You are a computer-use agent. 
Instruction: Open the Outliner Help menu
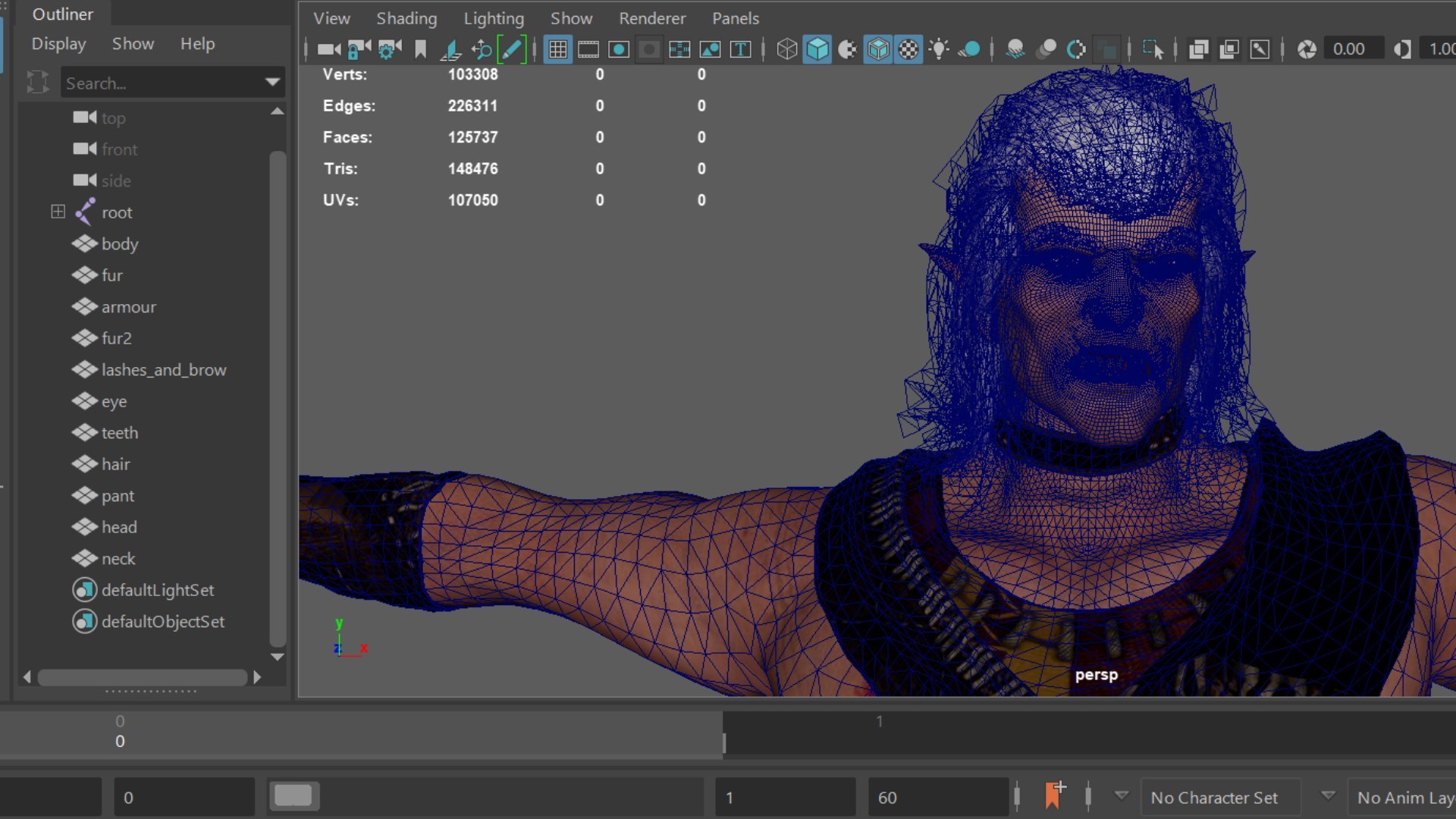(197, 44)
